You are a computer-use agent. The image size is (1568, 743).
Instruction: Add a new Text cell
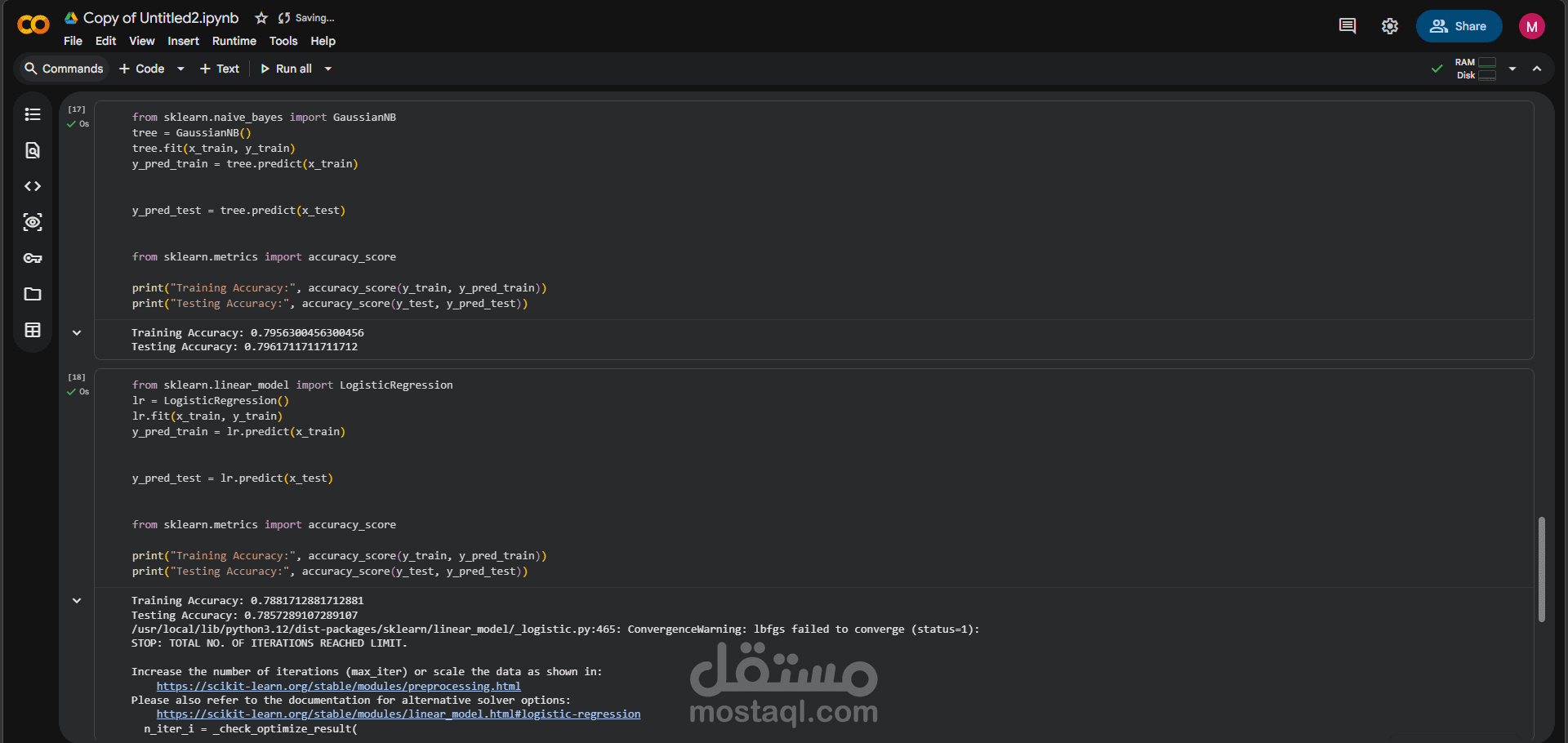coord(220,69)
